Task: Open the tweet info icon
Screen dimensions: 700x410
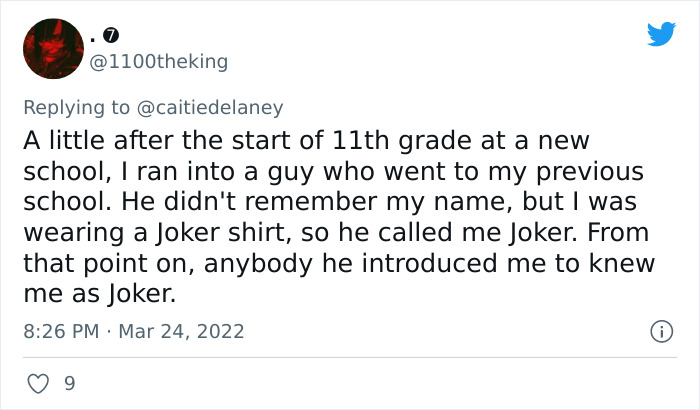Action: (x=660, y=330)
